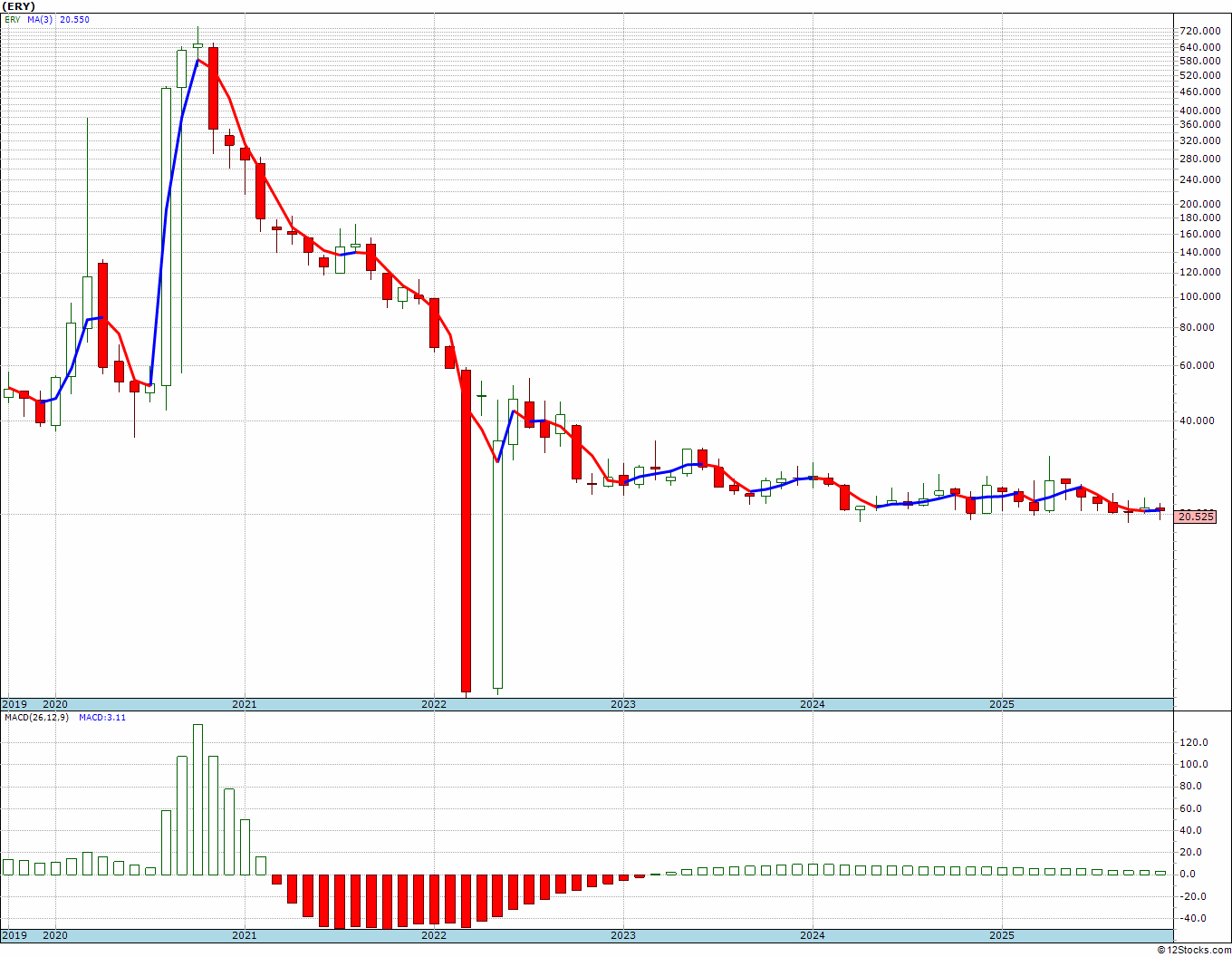The height and width of the screenshot is (957, 1232).
Task: Click the 160.000 price axis value
Action: click(x=1199, y=235)
